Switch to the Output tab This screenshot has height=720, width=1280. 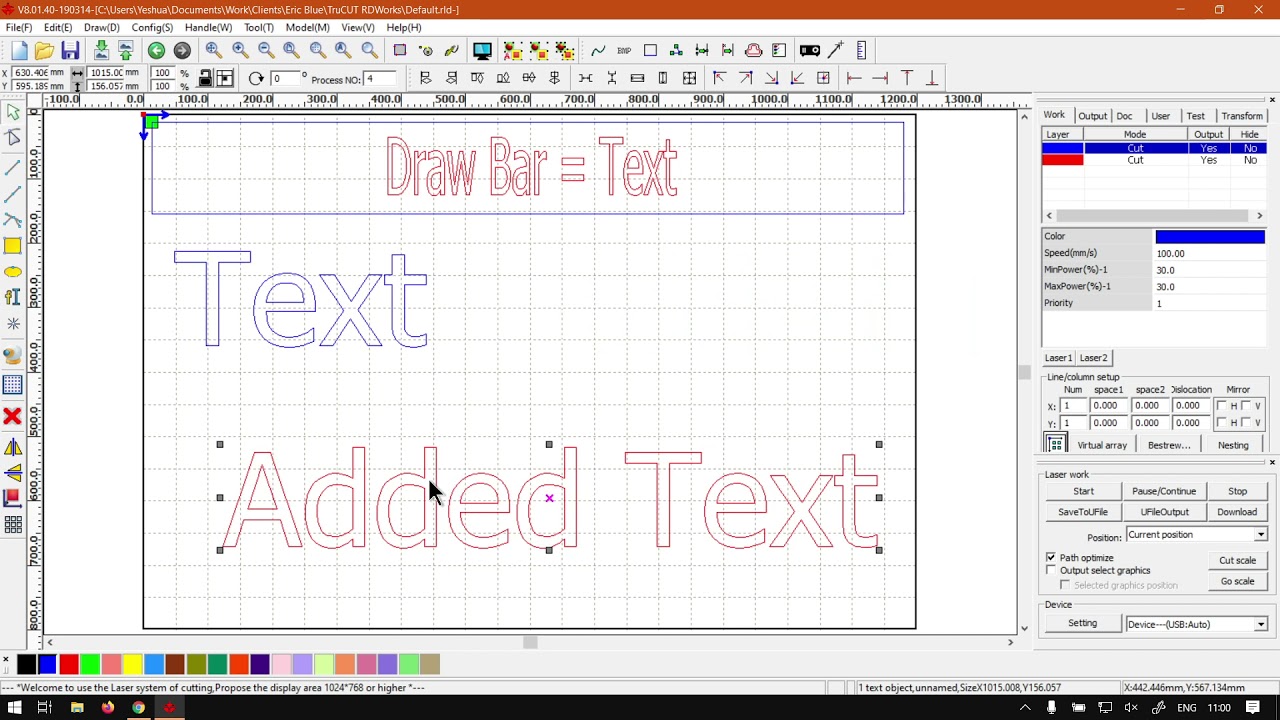pyautogui.click(x=1092, y=116)
